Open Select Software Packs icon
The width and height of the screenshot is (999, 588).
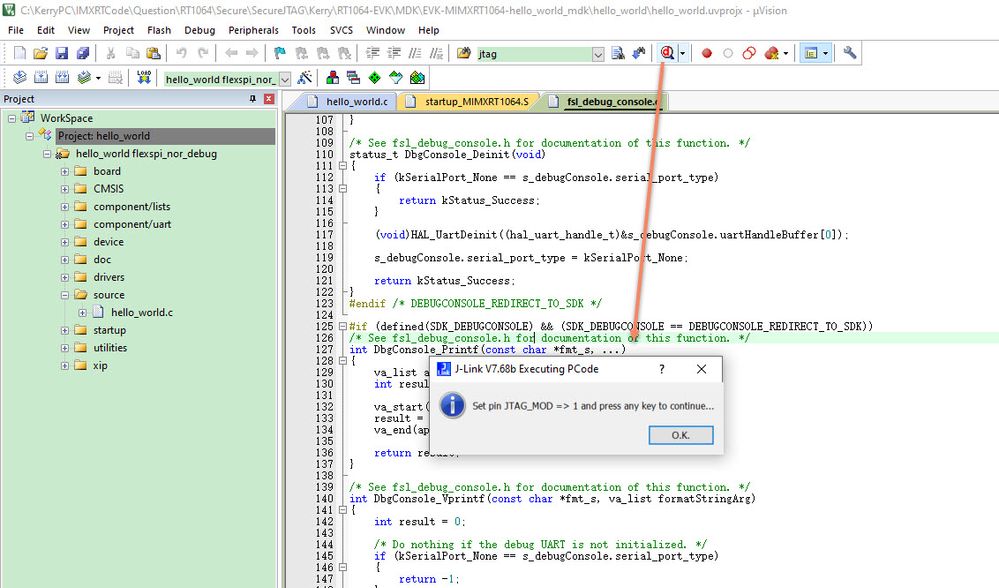point(396,78)
